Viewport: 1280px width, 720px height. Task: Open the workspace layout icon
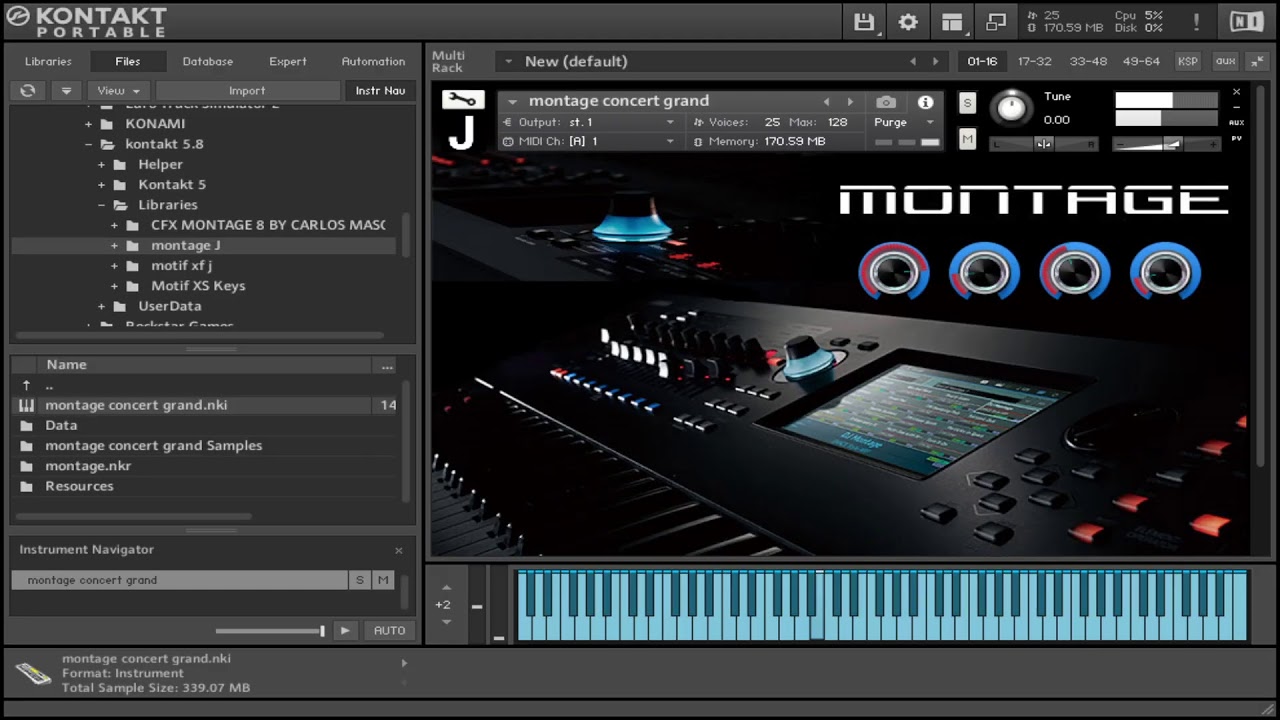(952, 22)
